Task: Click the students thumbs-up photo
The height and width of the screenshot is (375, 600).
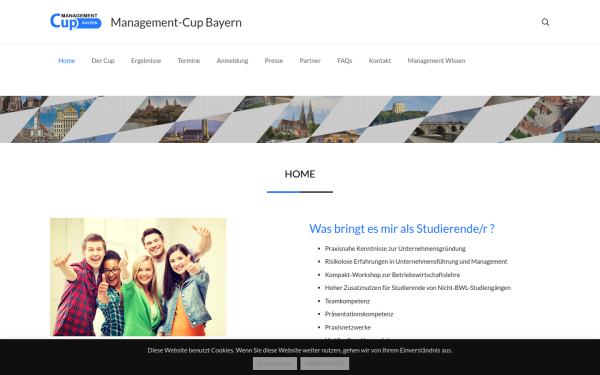Action: 138,277
